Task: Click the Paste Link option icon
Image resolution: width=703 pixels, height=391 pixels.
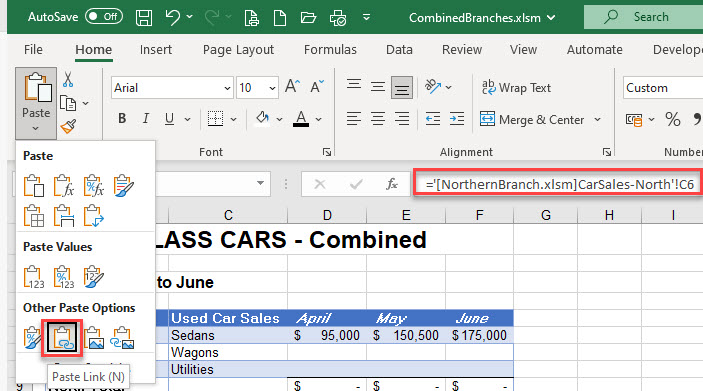Action: tap(62, 338)
